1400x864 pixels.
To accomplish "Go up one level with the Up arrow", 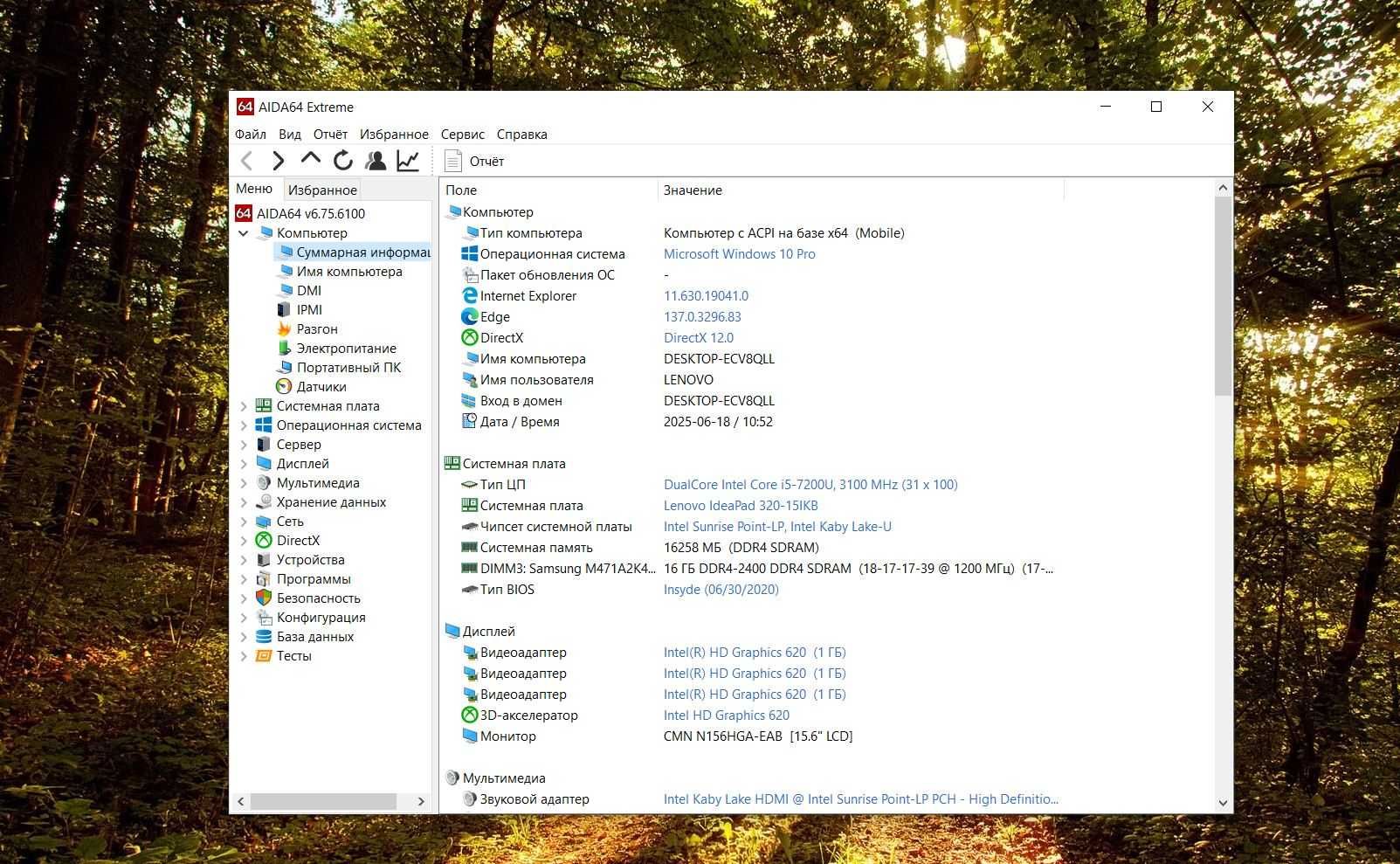I will pyautogui.click(x=310, y=159).
